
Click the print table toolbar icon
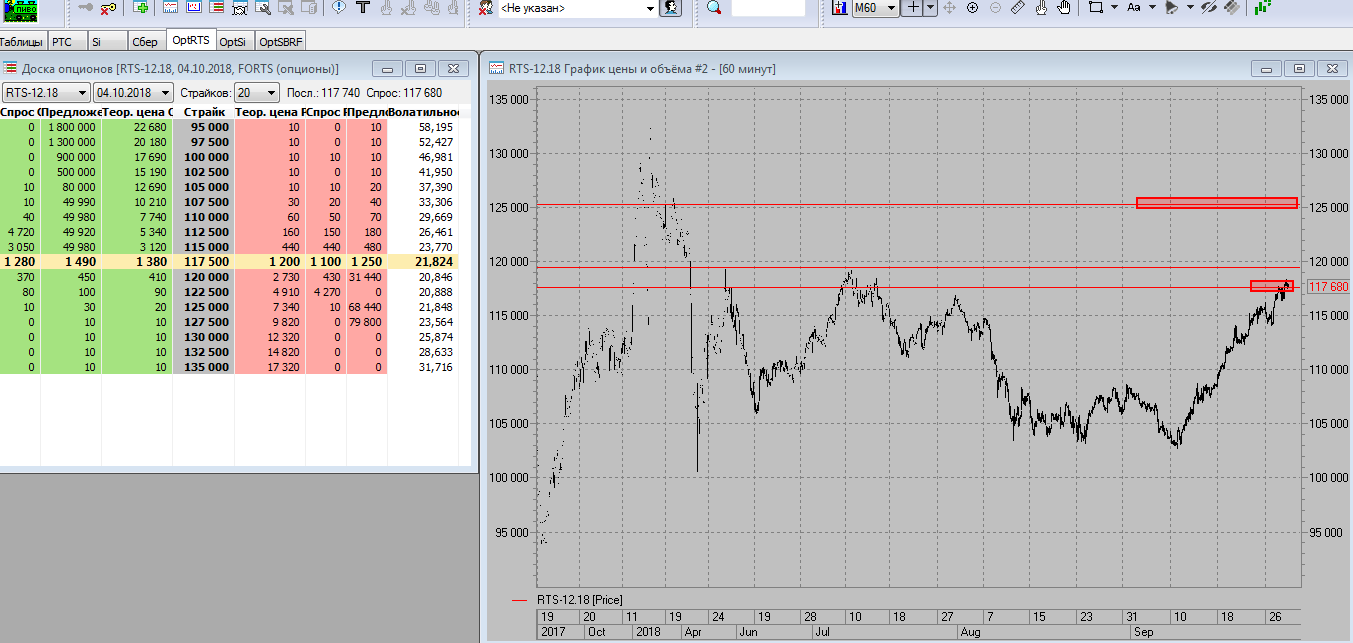click(240, 7)
